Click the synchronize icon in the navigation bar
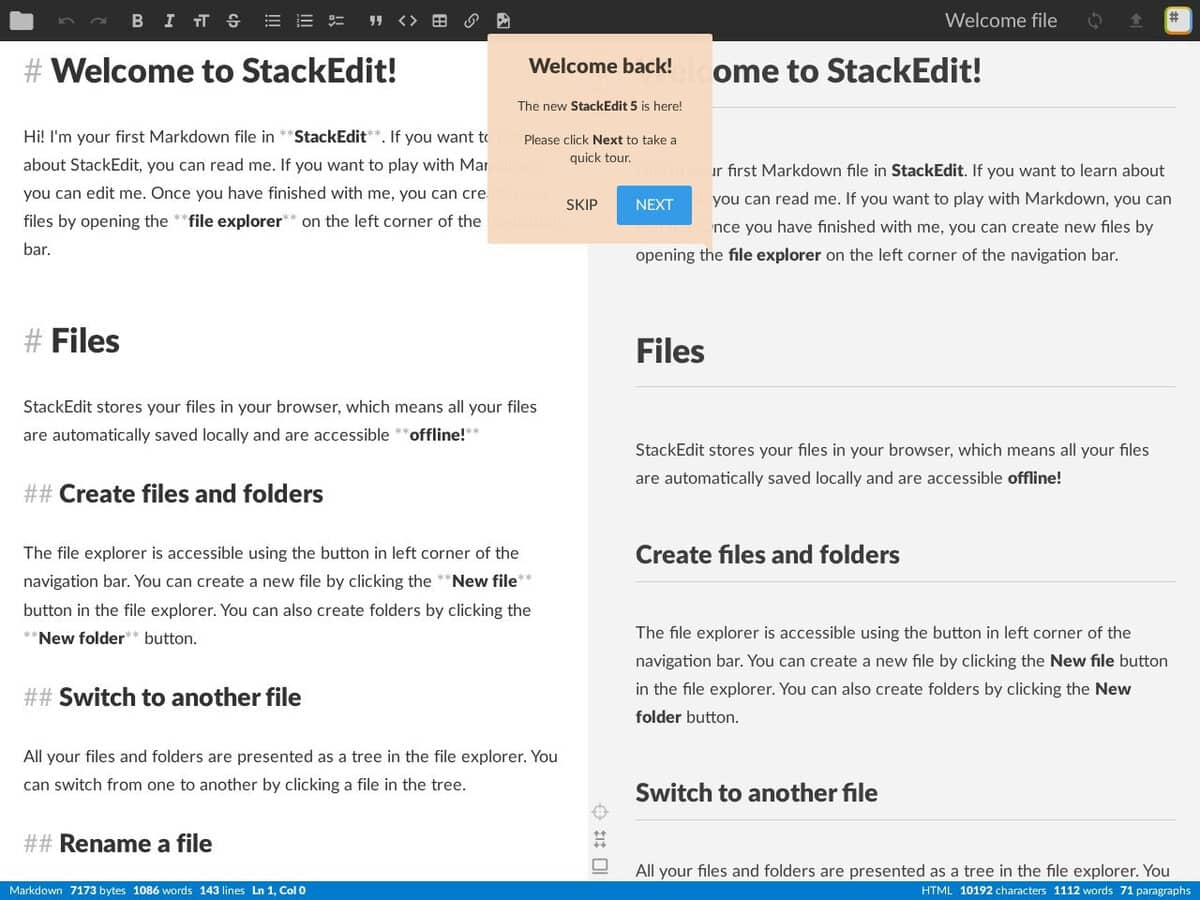Screen dimensions: 1200x900 point(1095,20)
